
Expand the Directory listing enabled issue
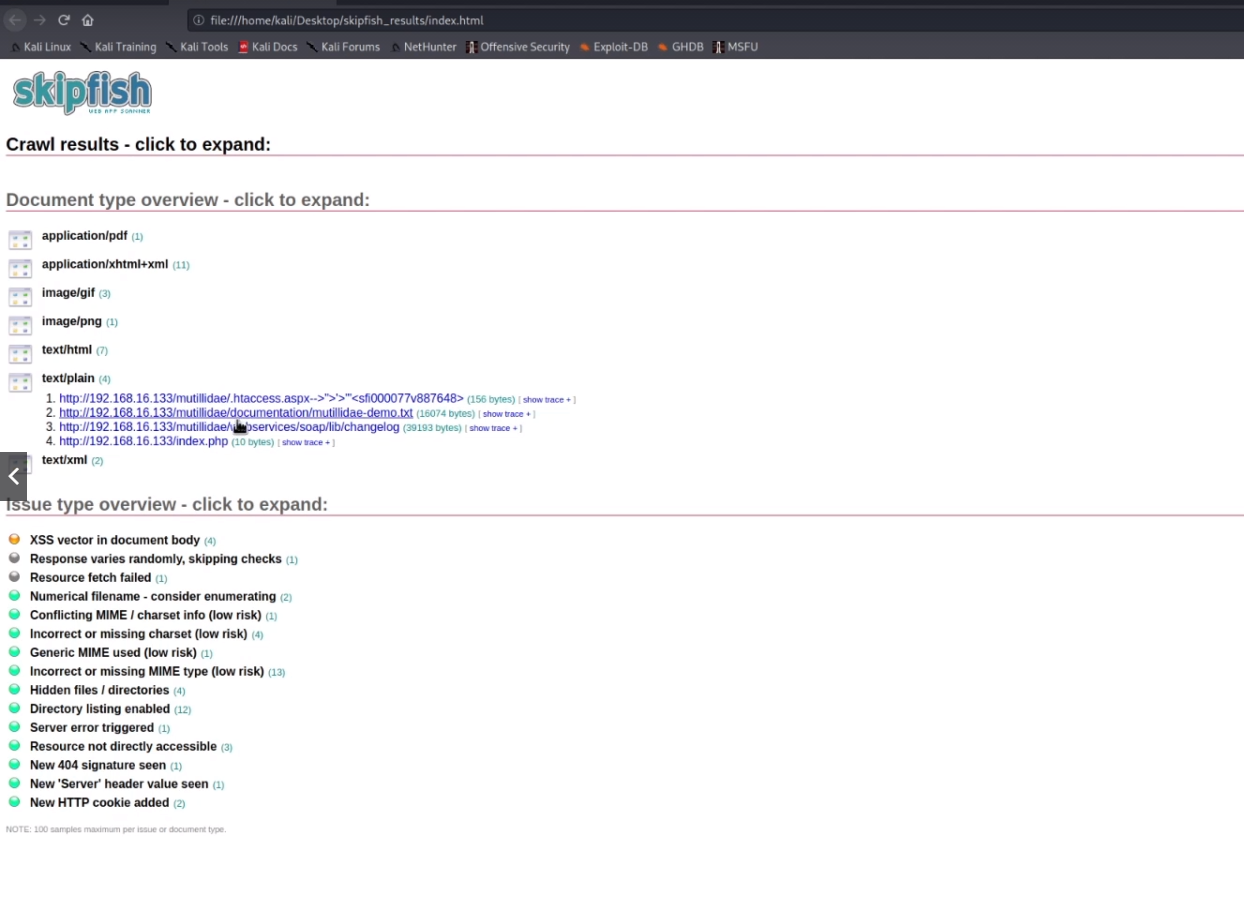99,709
